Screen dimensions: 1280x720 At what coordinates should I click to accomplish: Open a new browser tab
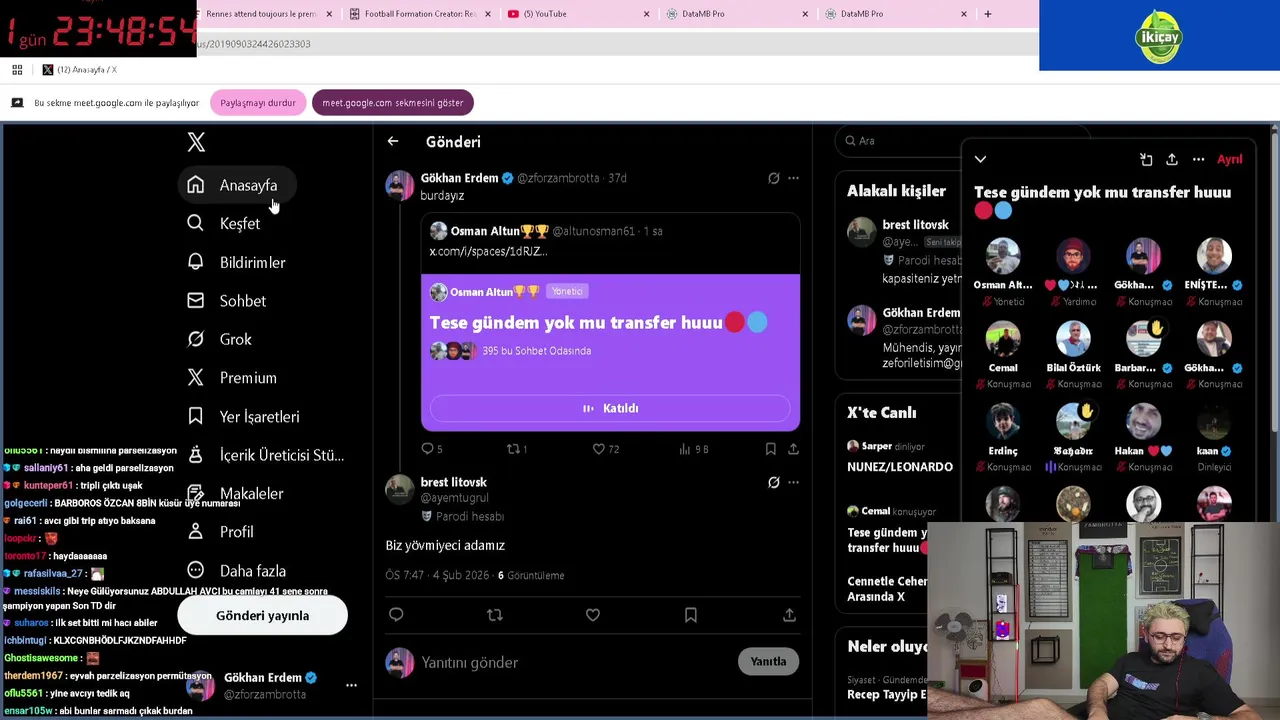tap(987, 14)
